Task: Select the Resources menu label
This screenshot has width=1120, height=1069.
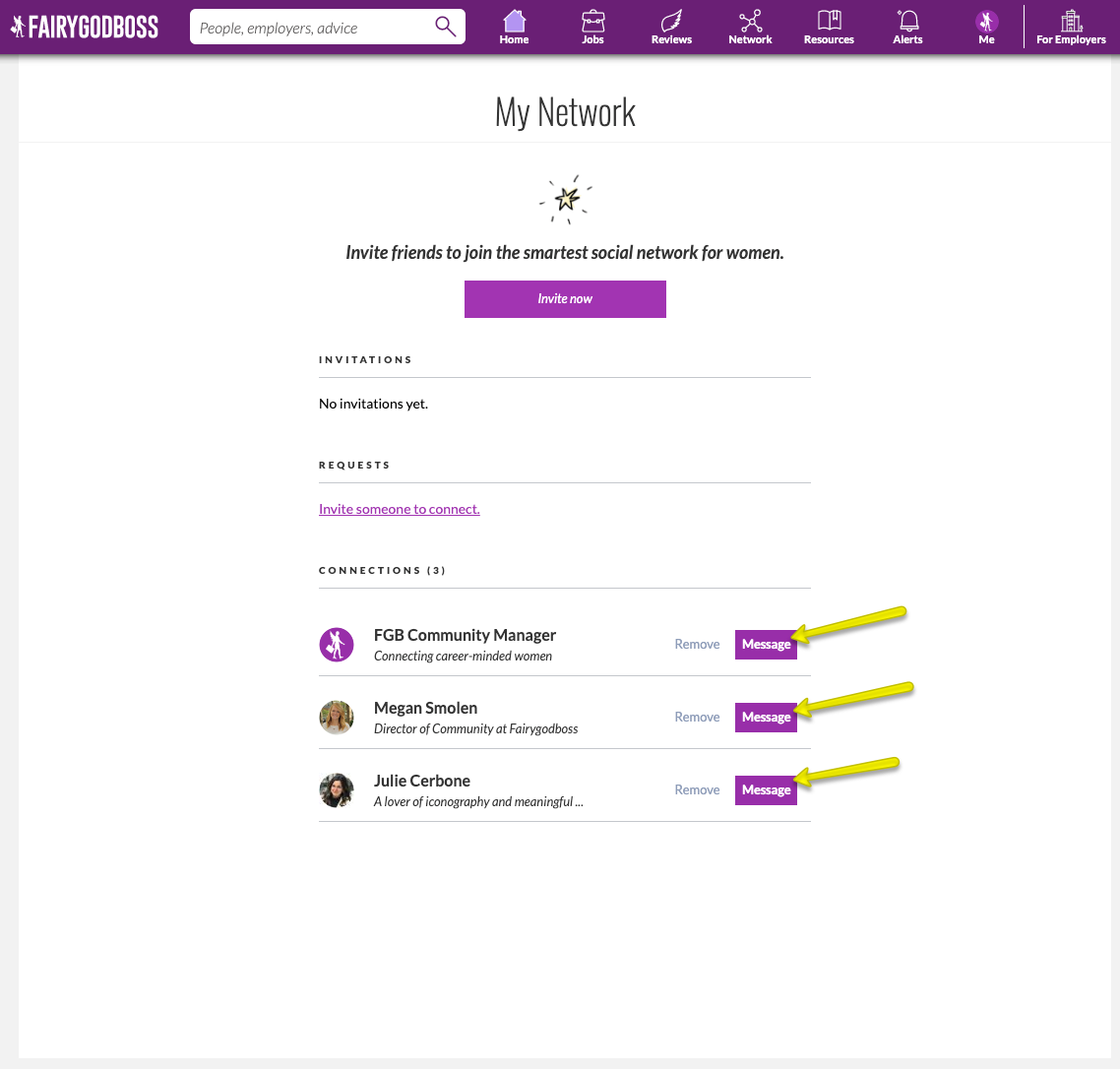Action: 830,40
